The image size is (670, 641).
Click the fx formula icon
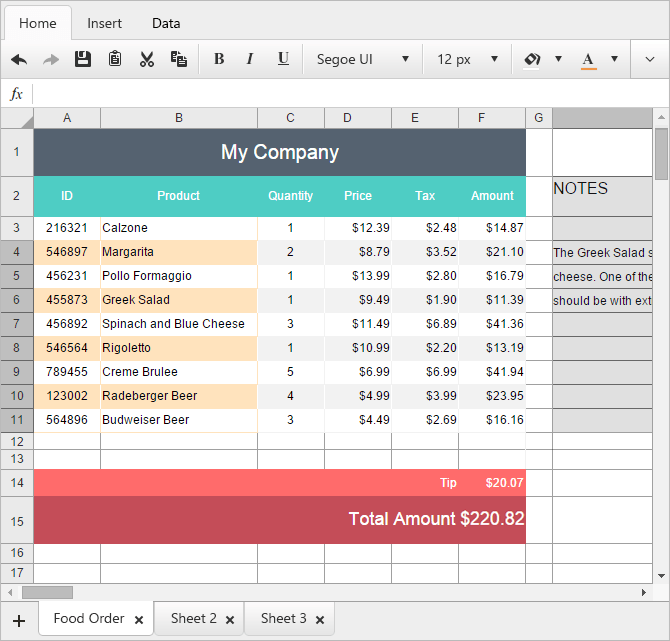(16, 94)
